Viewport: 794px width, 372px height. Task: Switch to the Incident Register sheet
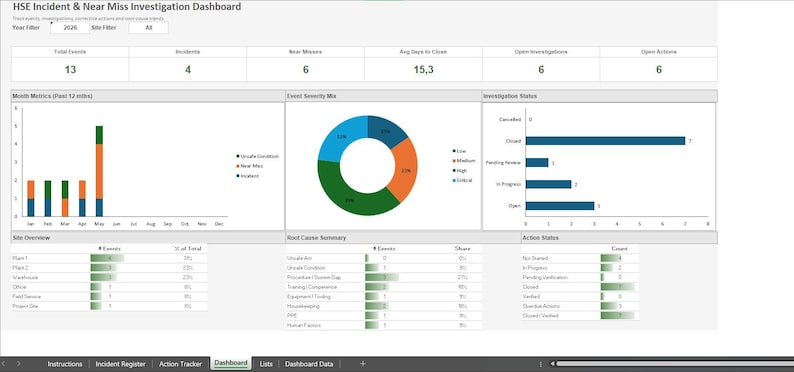121,364
